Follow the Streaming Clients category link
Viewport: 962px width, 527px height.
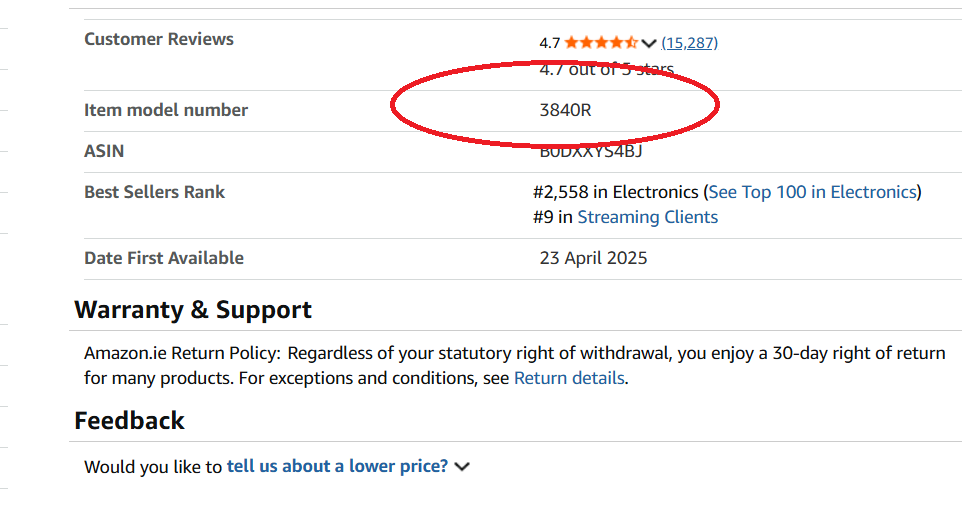click(x=647, y=217)
